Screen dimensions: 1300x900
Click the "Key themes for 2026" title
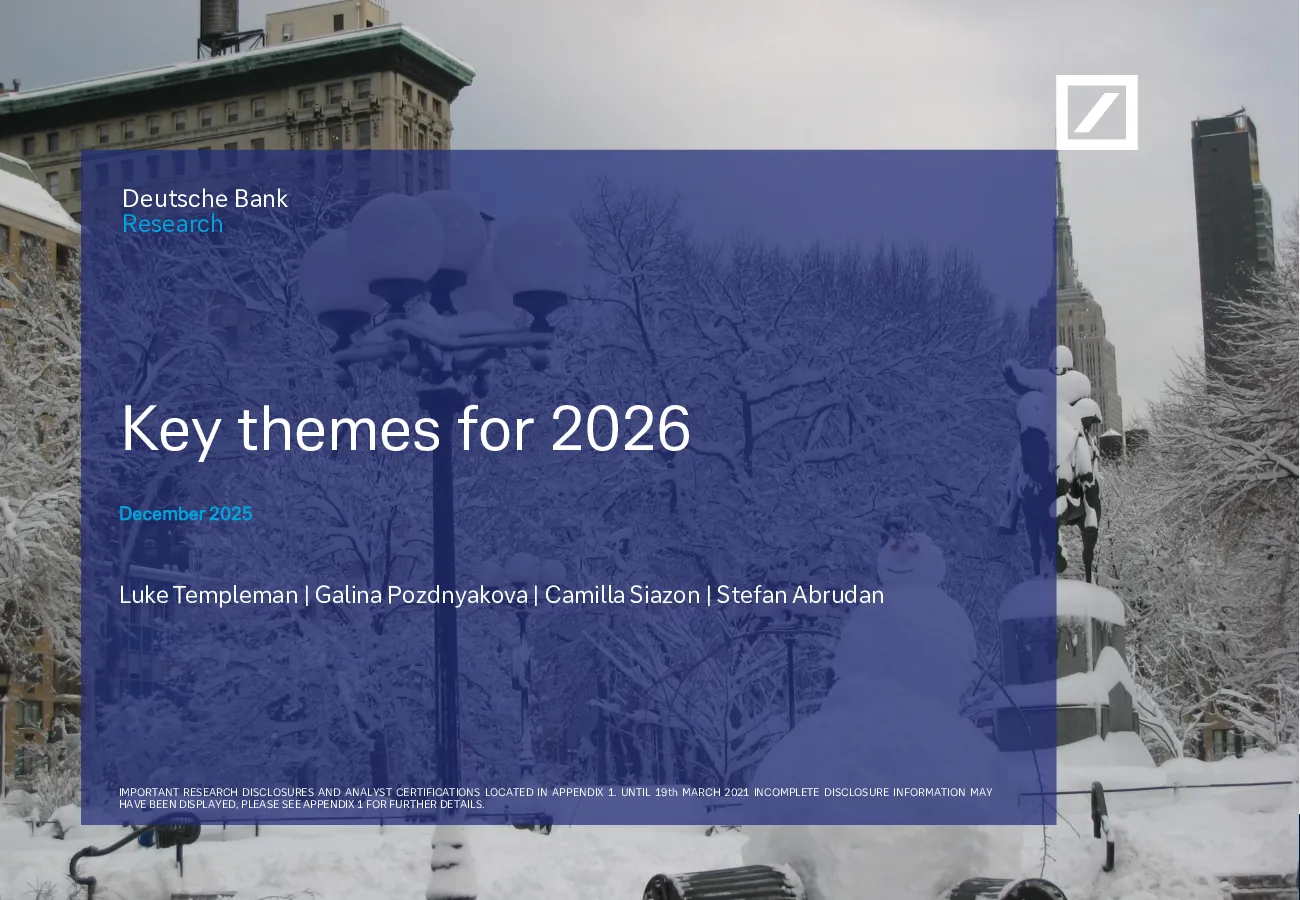click(406, 429)
